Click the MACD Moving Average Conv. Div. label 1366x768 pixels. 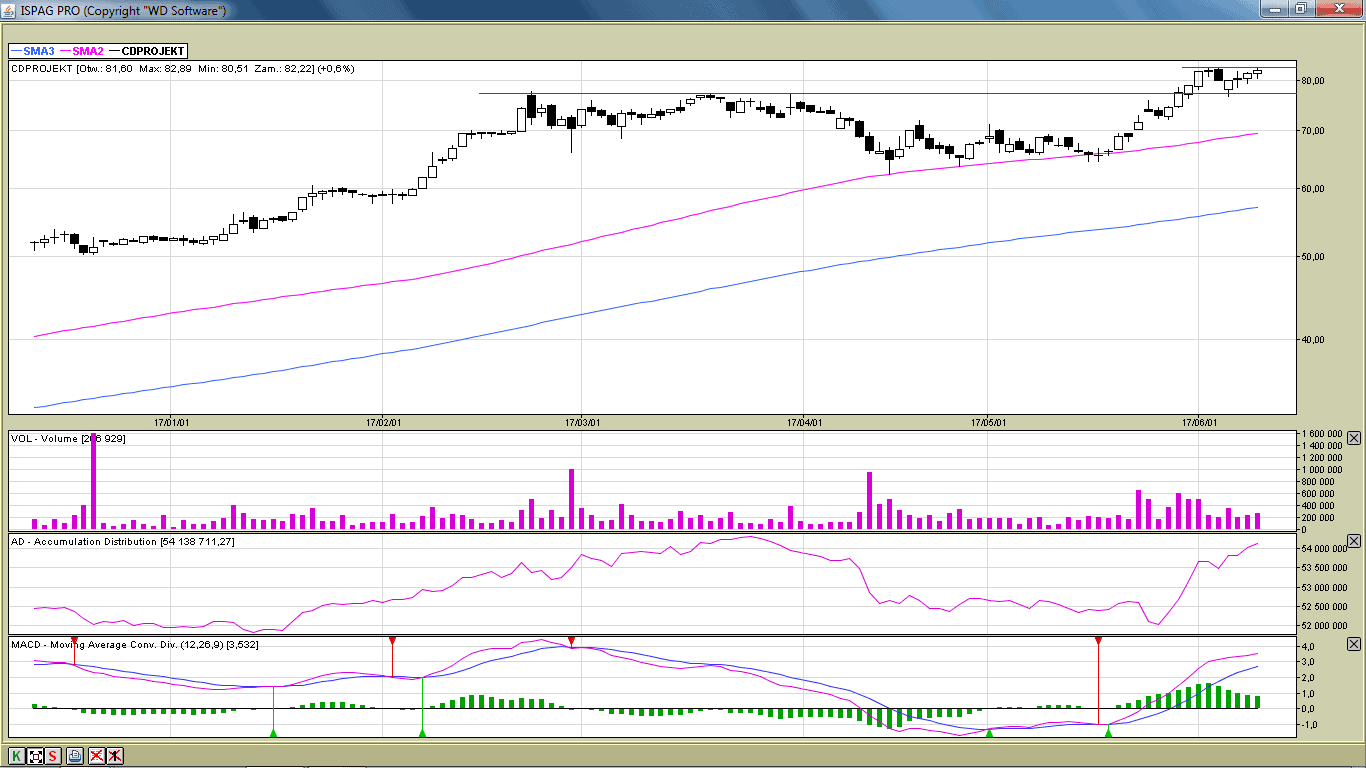pyautogui.click(x=135, y=645)
